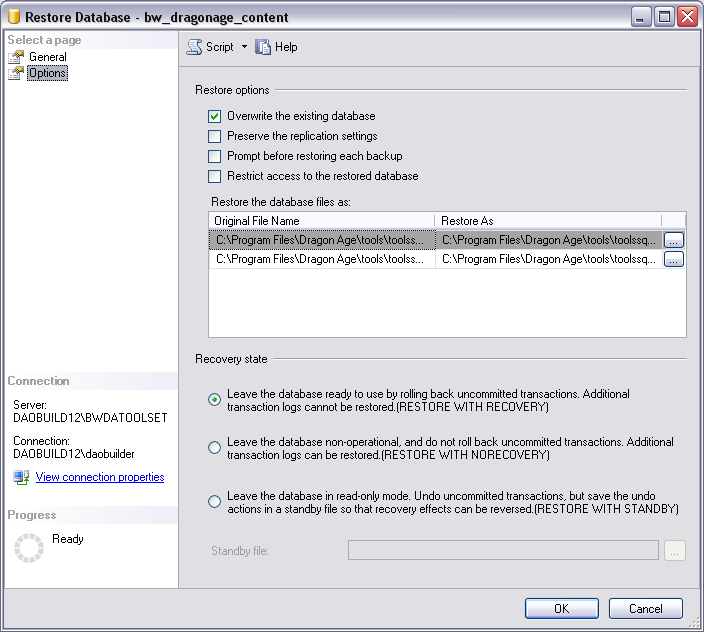The width and height of the screenshot is (704, 632).
Task: Click the Script toolbar icon
Action: 195,47
